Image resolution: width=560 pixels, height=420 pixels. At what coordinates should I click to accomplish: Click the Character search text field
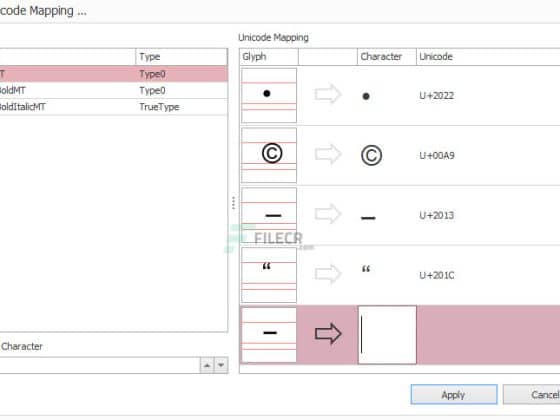click(x=100, y=365)
